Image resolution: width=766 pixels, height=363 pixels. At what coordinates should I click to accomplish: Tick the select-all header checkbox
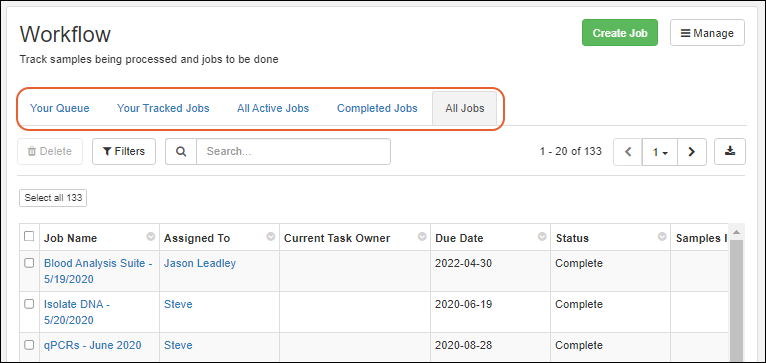[x=29, y=236]
